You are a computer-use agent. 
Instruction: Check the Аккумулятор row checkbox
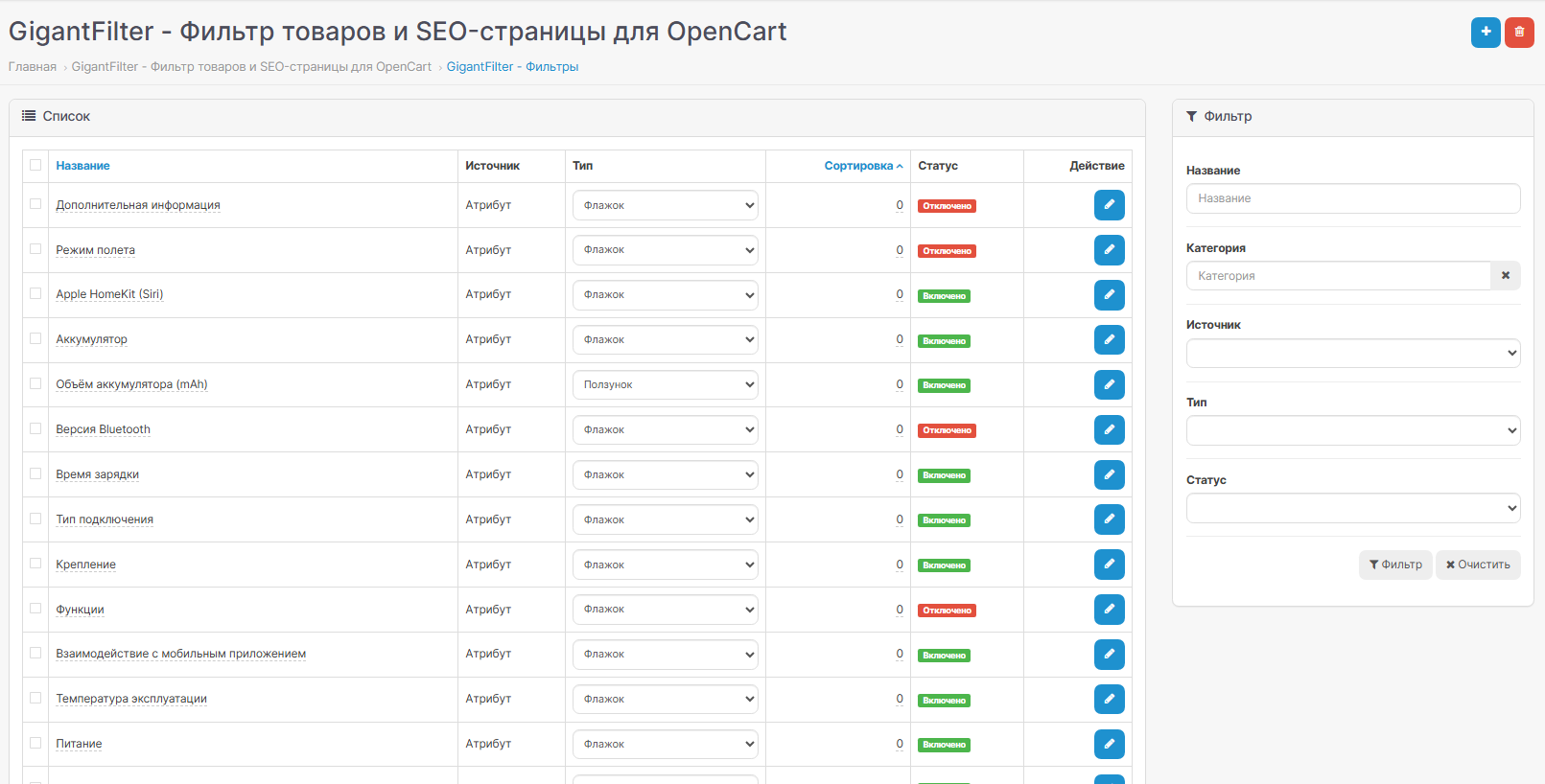tap(35, 339)
